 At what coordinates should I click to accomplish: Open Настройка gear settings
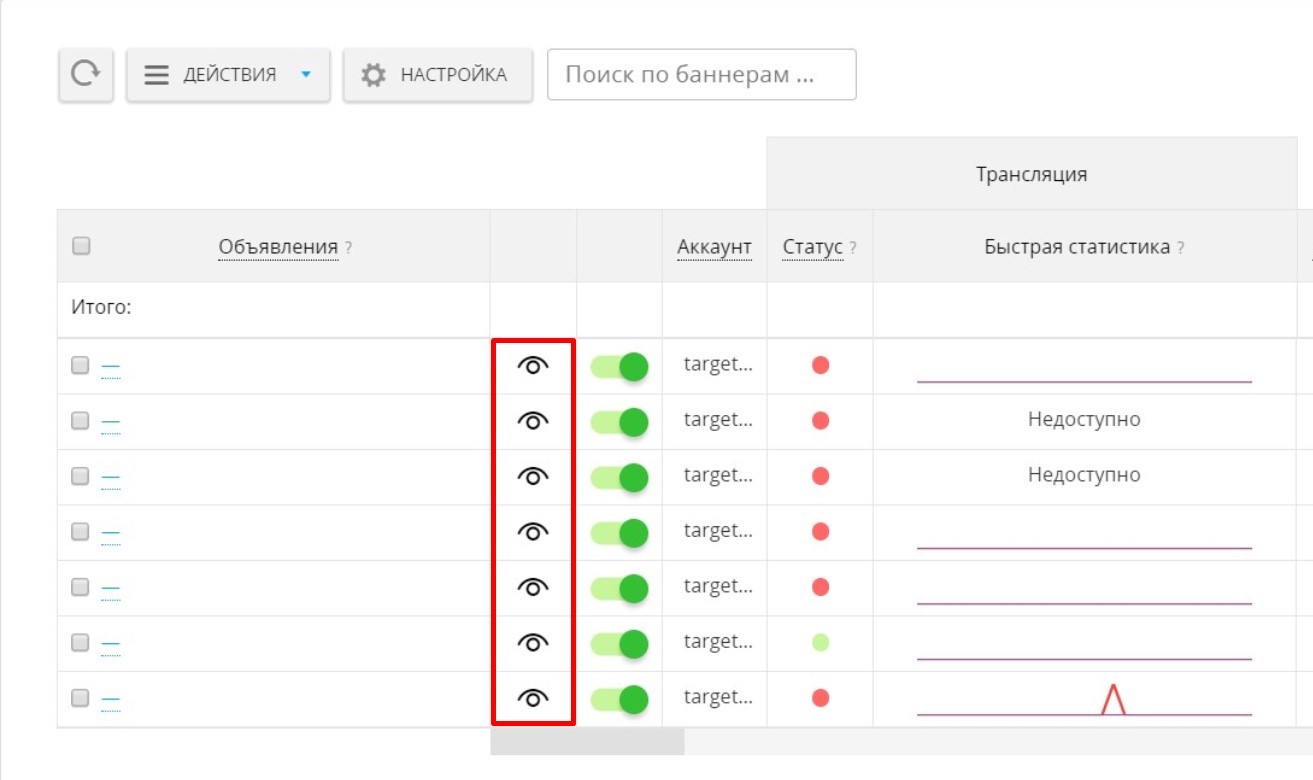(x=436, y=75)
